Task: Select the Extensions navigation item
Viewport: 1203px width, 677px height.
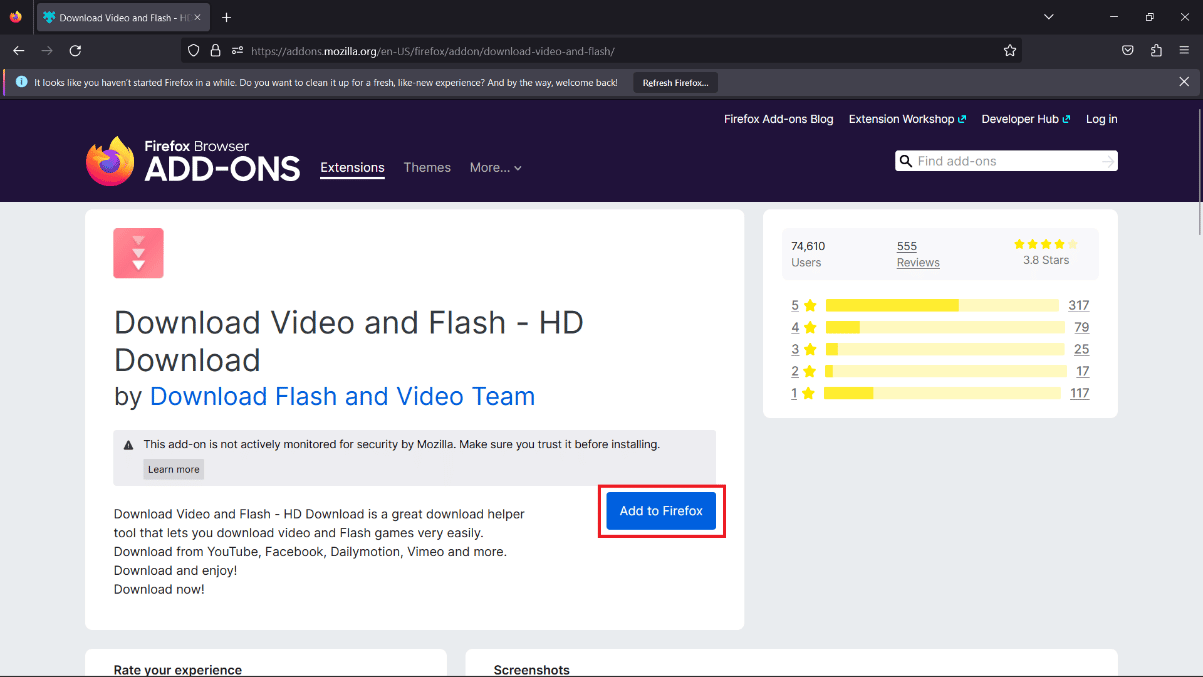Action: click(352, 167)
